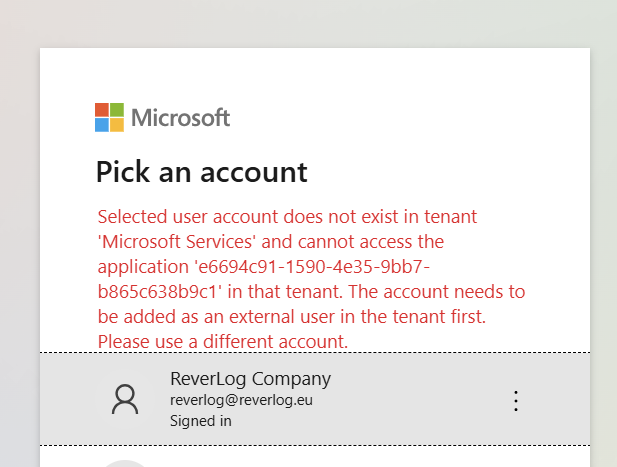Image resolution: width=617 pixels, height=467 pixels.
Task: Click the green square of Microsoft logo
Action: pyautogui.click(x=117, y=110)
